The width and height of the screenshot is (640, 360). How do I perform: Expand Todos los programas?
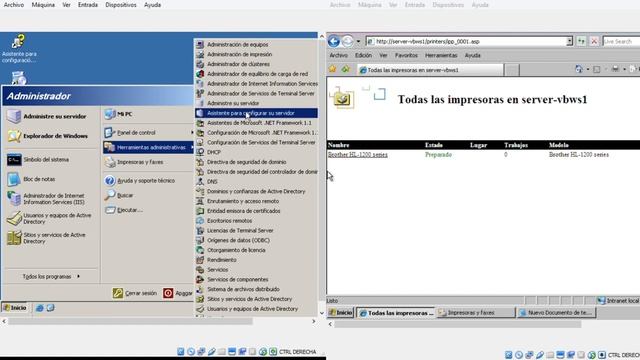51,276
